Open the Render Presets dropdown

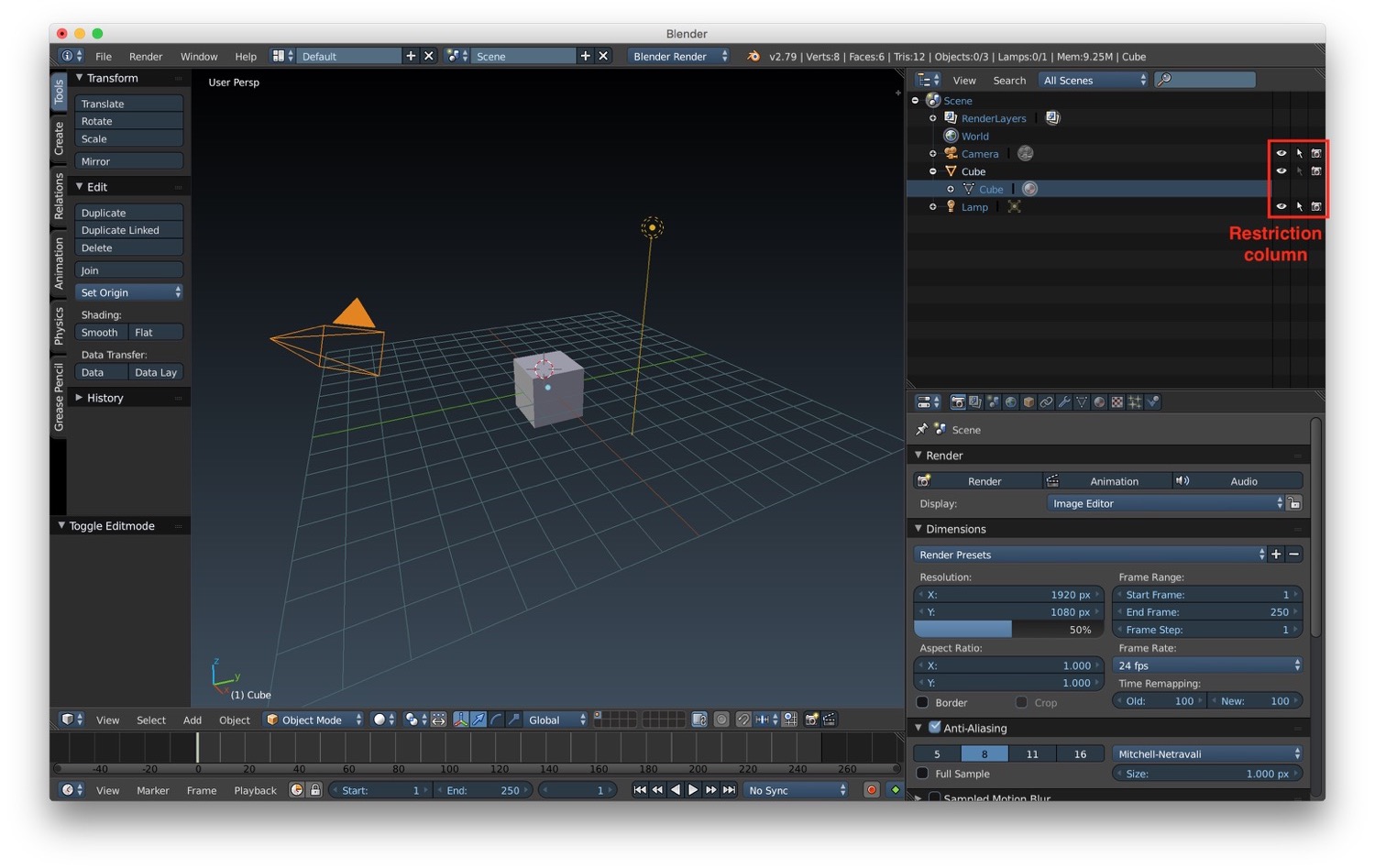(1090, 555)
